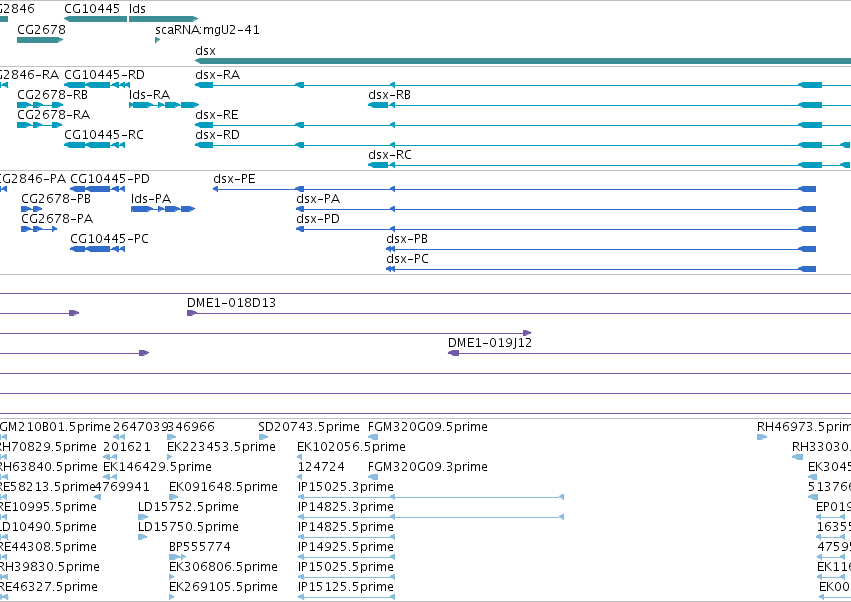Click the dsx-PD protein label
This screenshot has width=851, height=602.
pyautogui.click(x=317, y=219)
